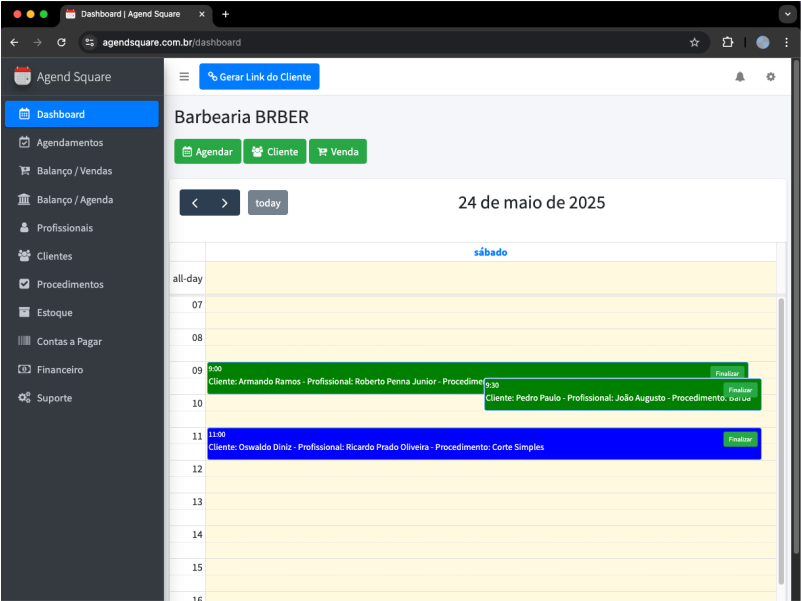Jump to today's date
This screenshot has height=601, width=801.
267,202
